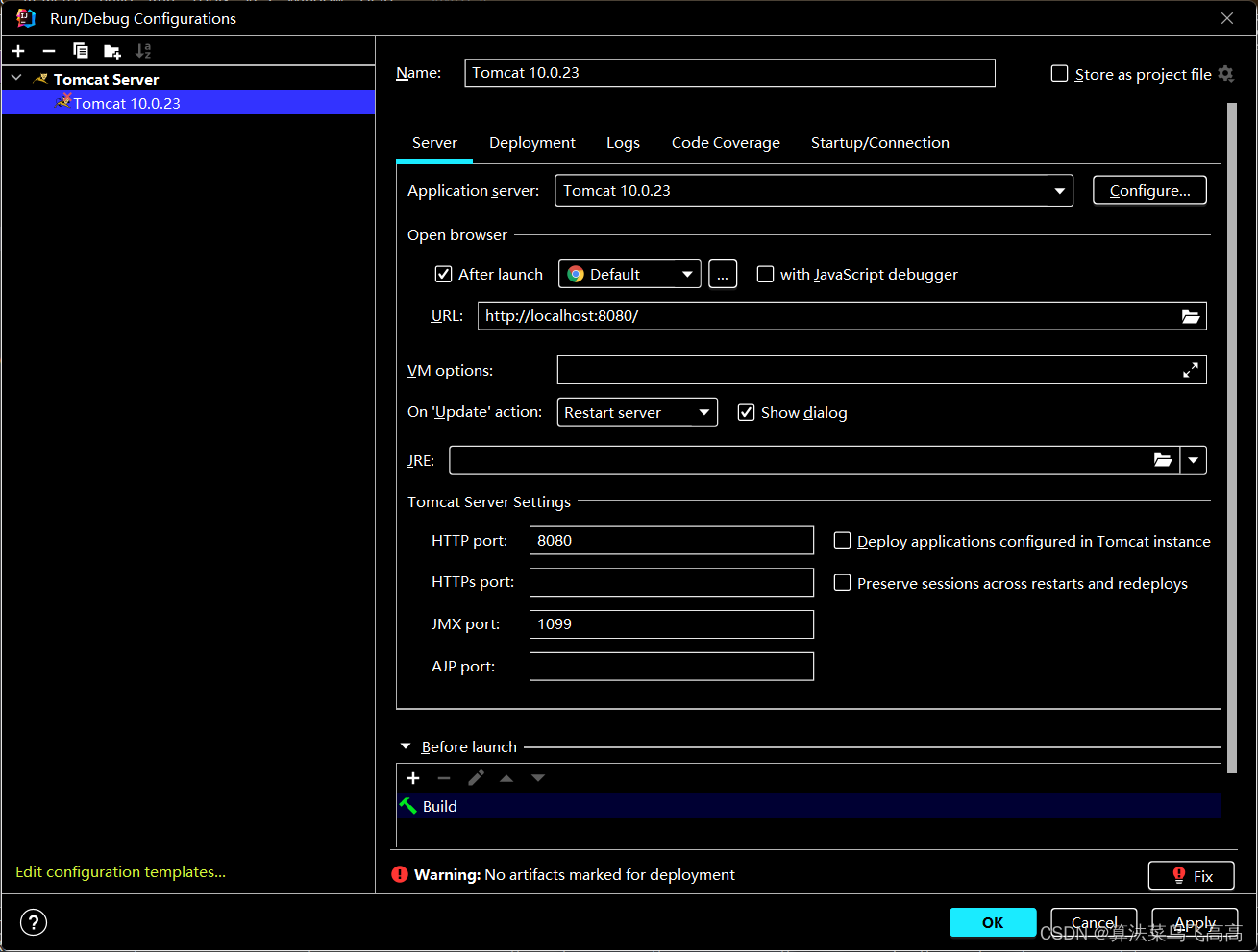Viewport: 1258px width, 952px height.
Task: Focus the HTTP port field
Action: 672,540
